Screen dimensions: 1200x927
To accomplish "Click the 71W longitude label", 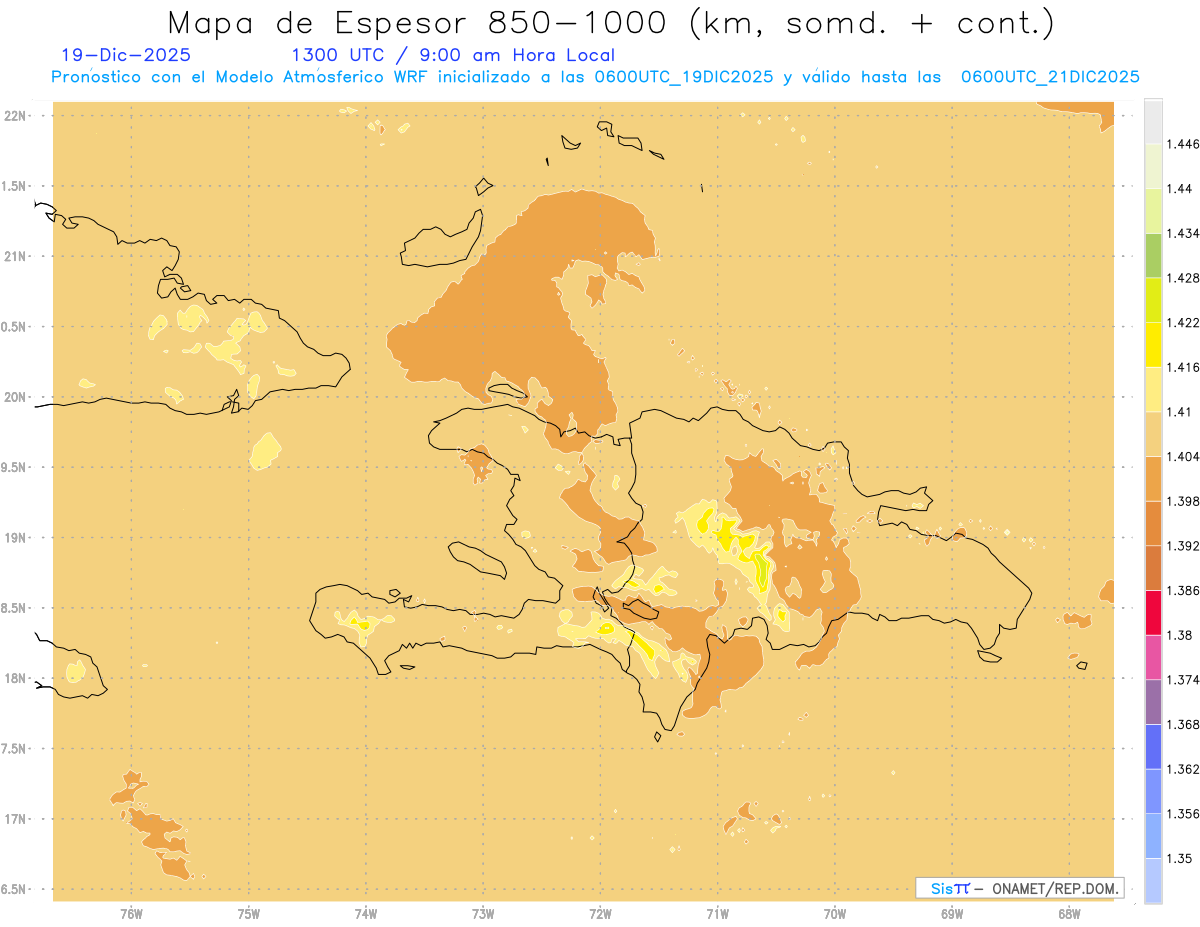I will [x=717, y=913].
